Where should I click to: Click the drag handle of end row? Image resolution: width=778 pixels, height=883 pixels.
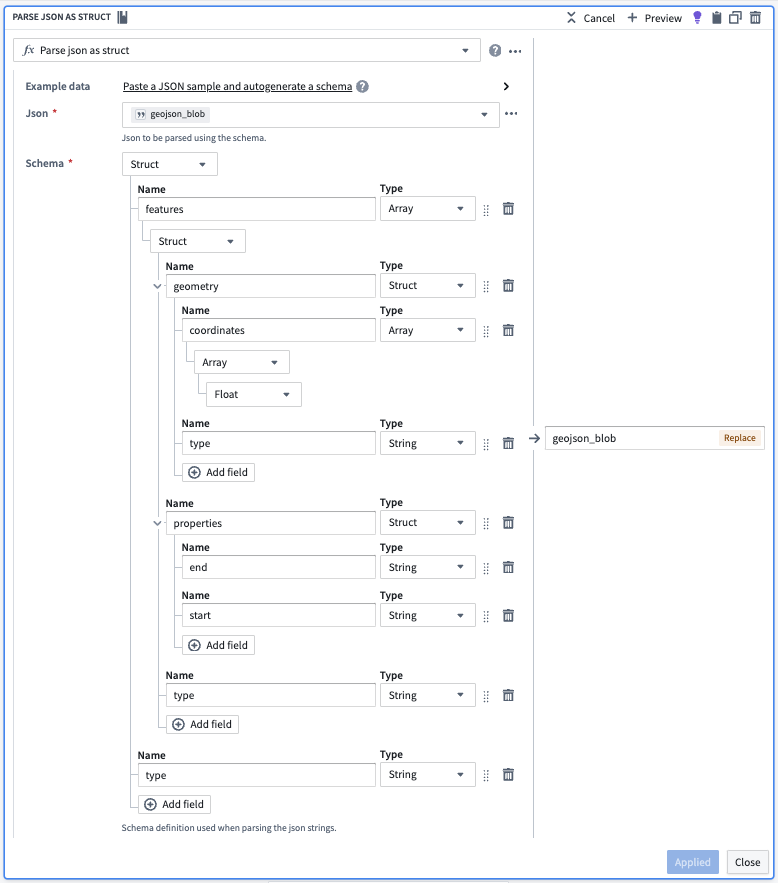click(x=486, y=568)
